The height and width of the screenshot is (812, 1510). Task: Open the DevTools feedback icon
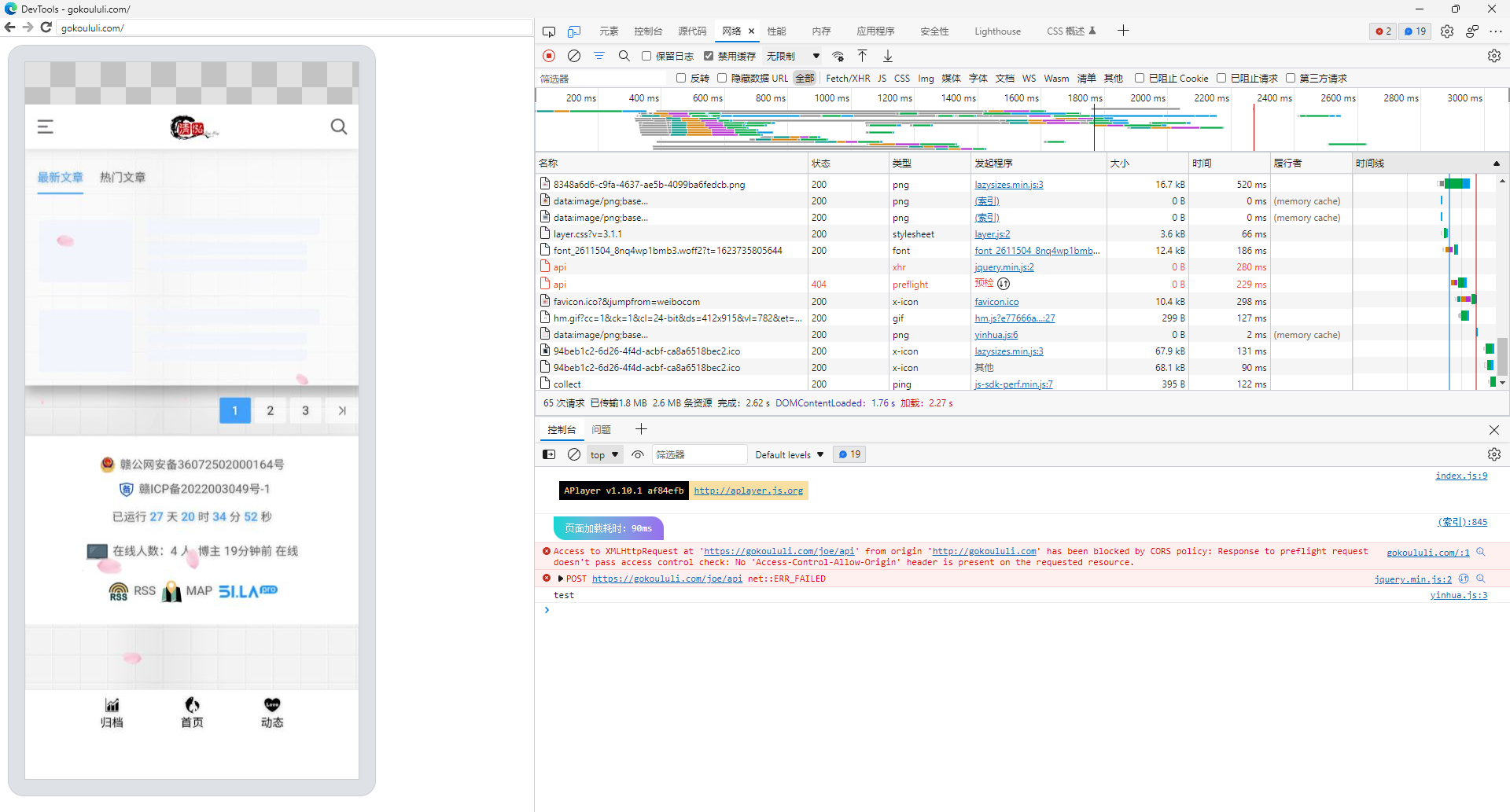coord(1472,31)
